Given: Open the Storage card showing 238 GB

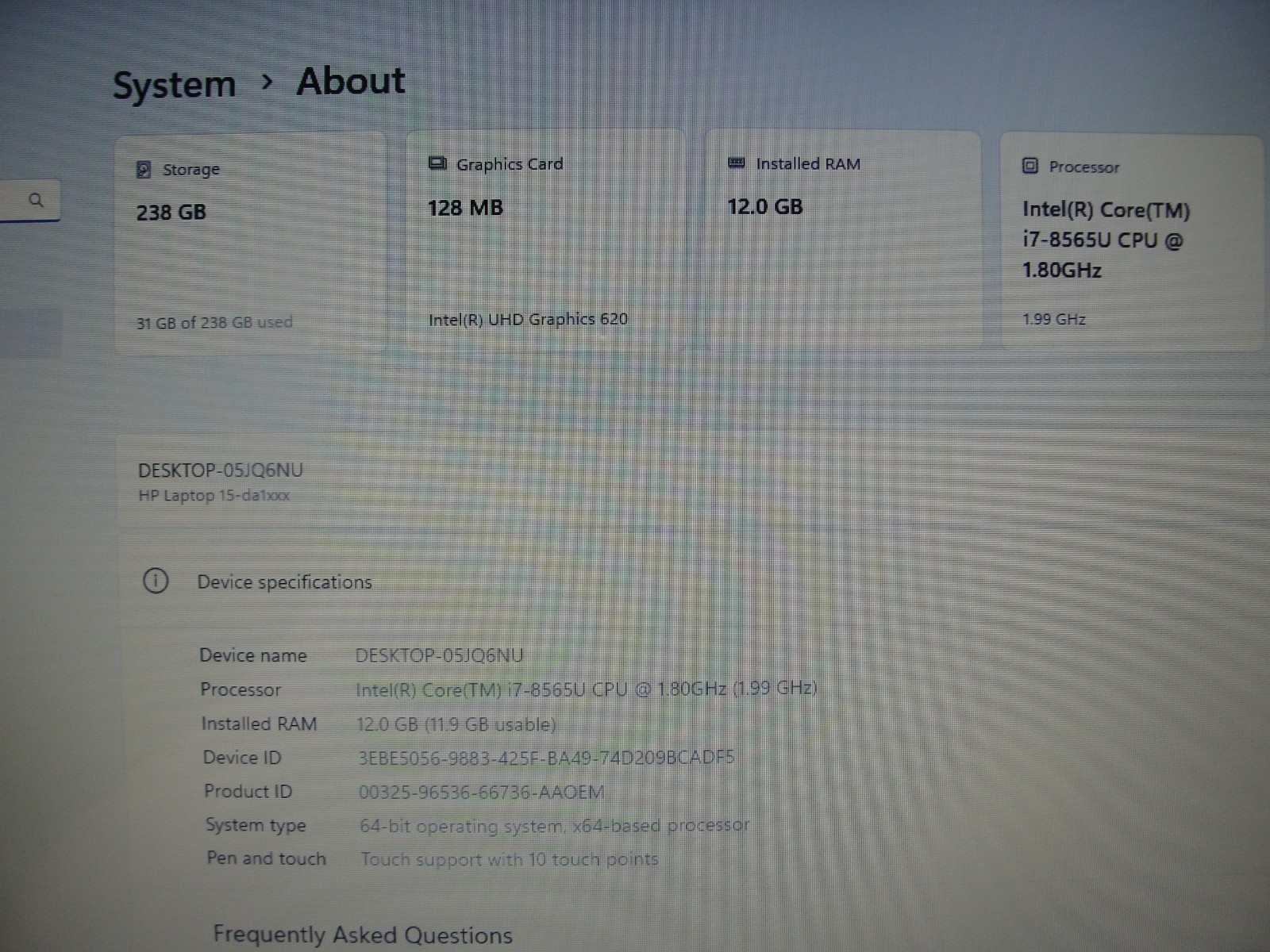Looking at the screenshot, I should pyautogui.click(x=251, y=244).
